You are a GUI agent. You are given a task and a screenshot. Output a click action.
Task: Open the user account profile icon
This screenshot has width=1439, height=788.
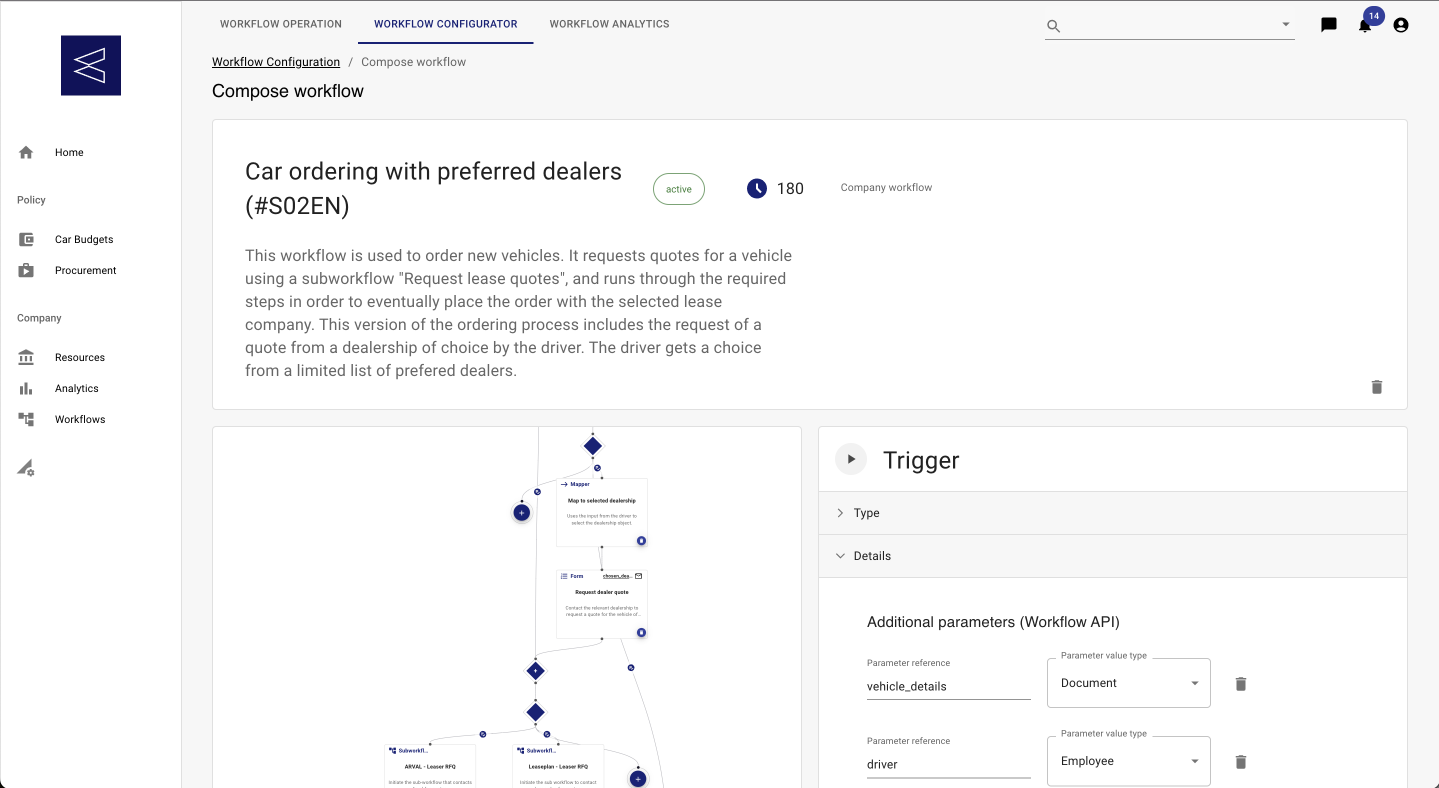pyautogui.click(x=1401, y=25)
